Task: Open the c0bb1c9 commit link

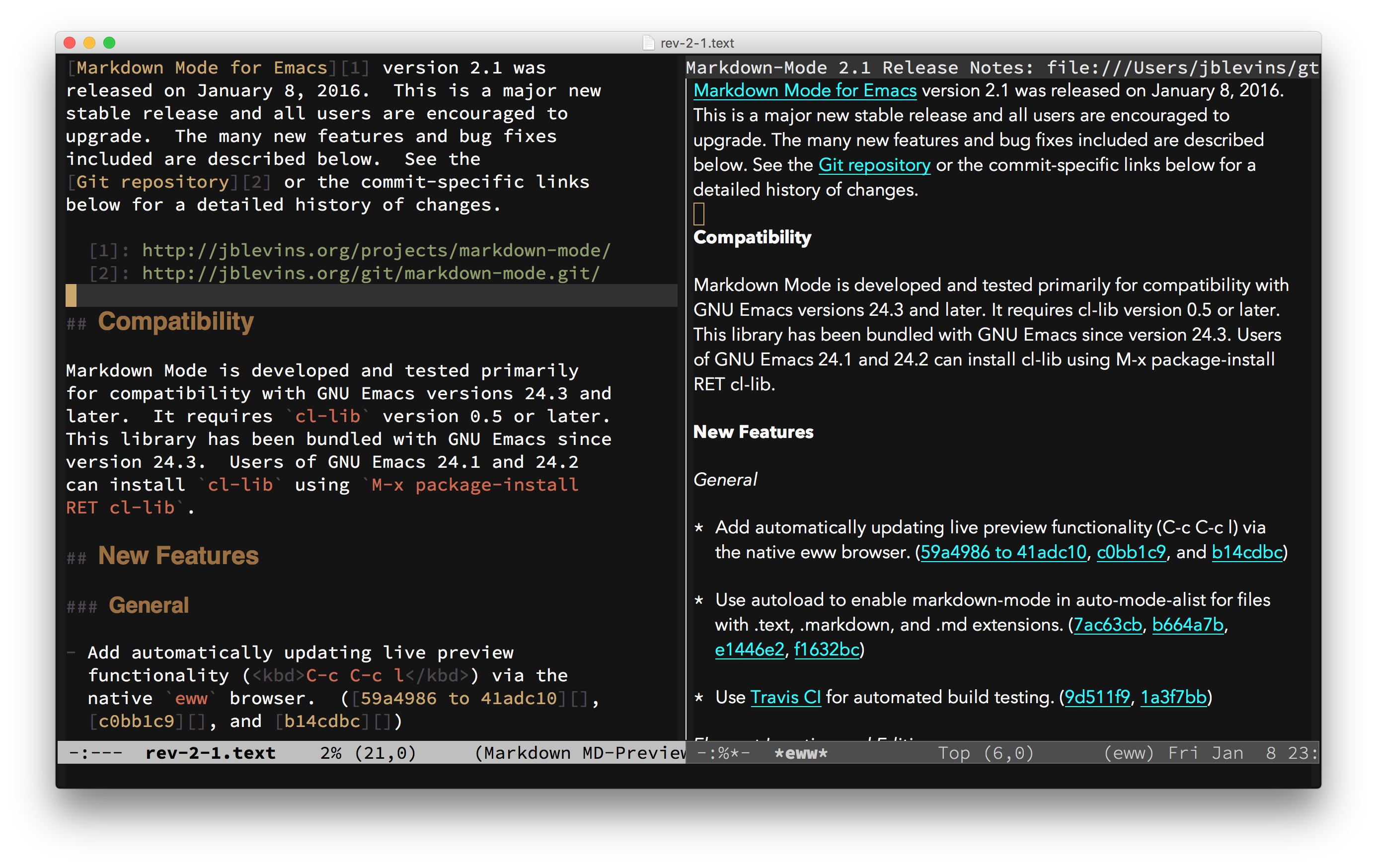Action: click(x=1131, y=552)
